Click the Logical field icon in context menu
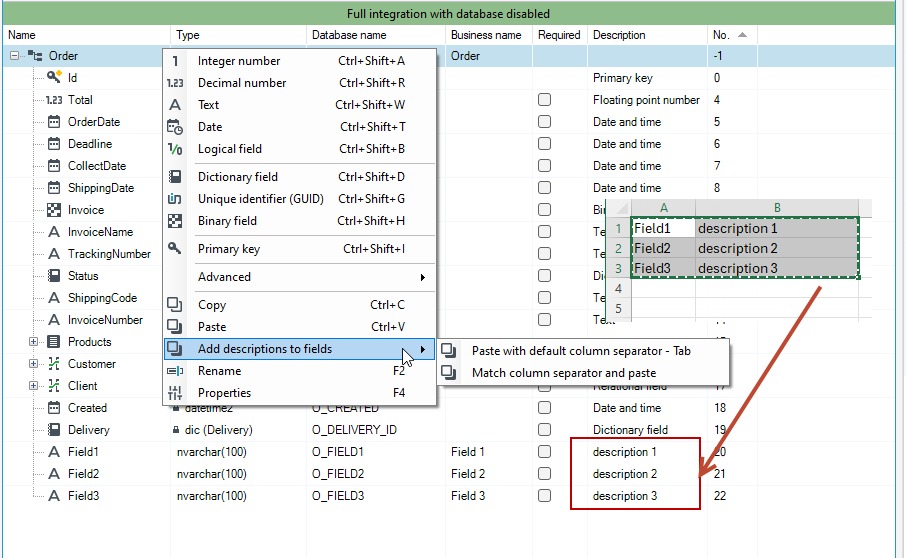906x558 pixels. pos(174,149)
